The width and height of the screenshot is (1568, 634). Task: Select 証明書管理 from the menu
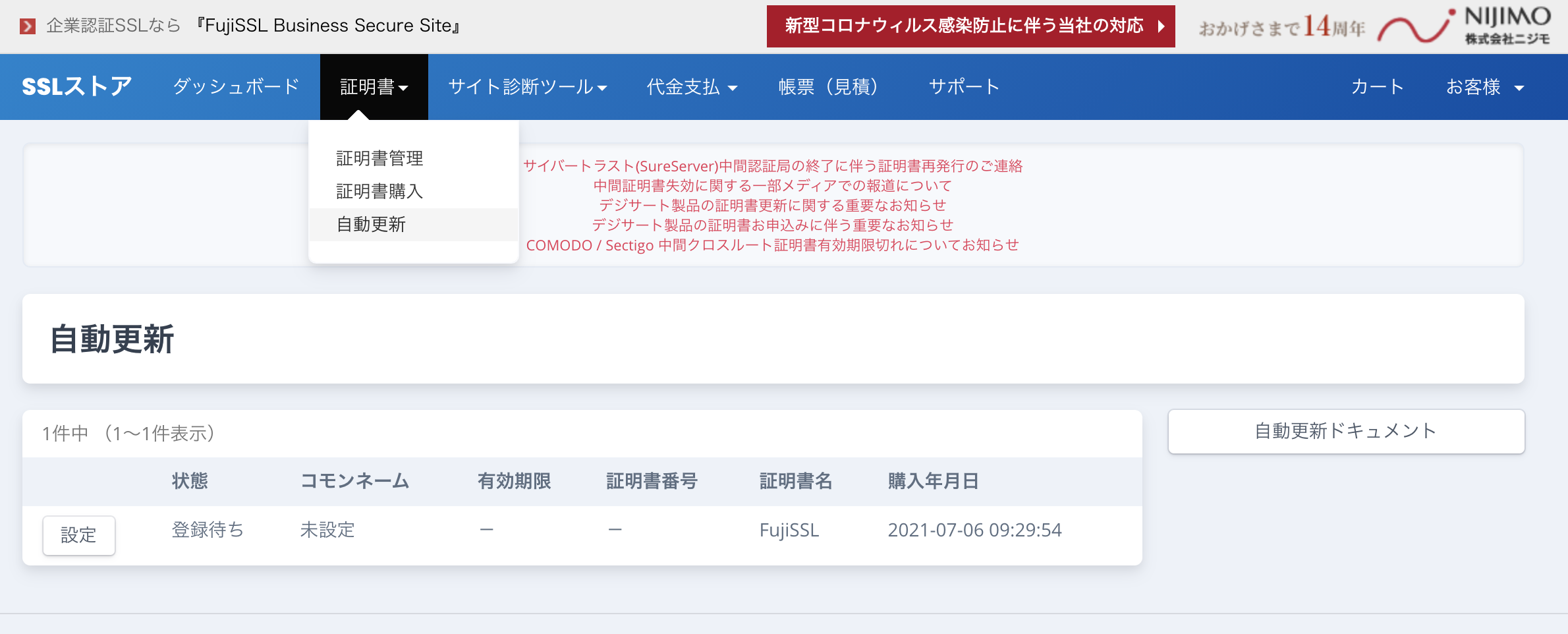click(x=379, y=158)
